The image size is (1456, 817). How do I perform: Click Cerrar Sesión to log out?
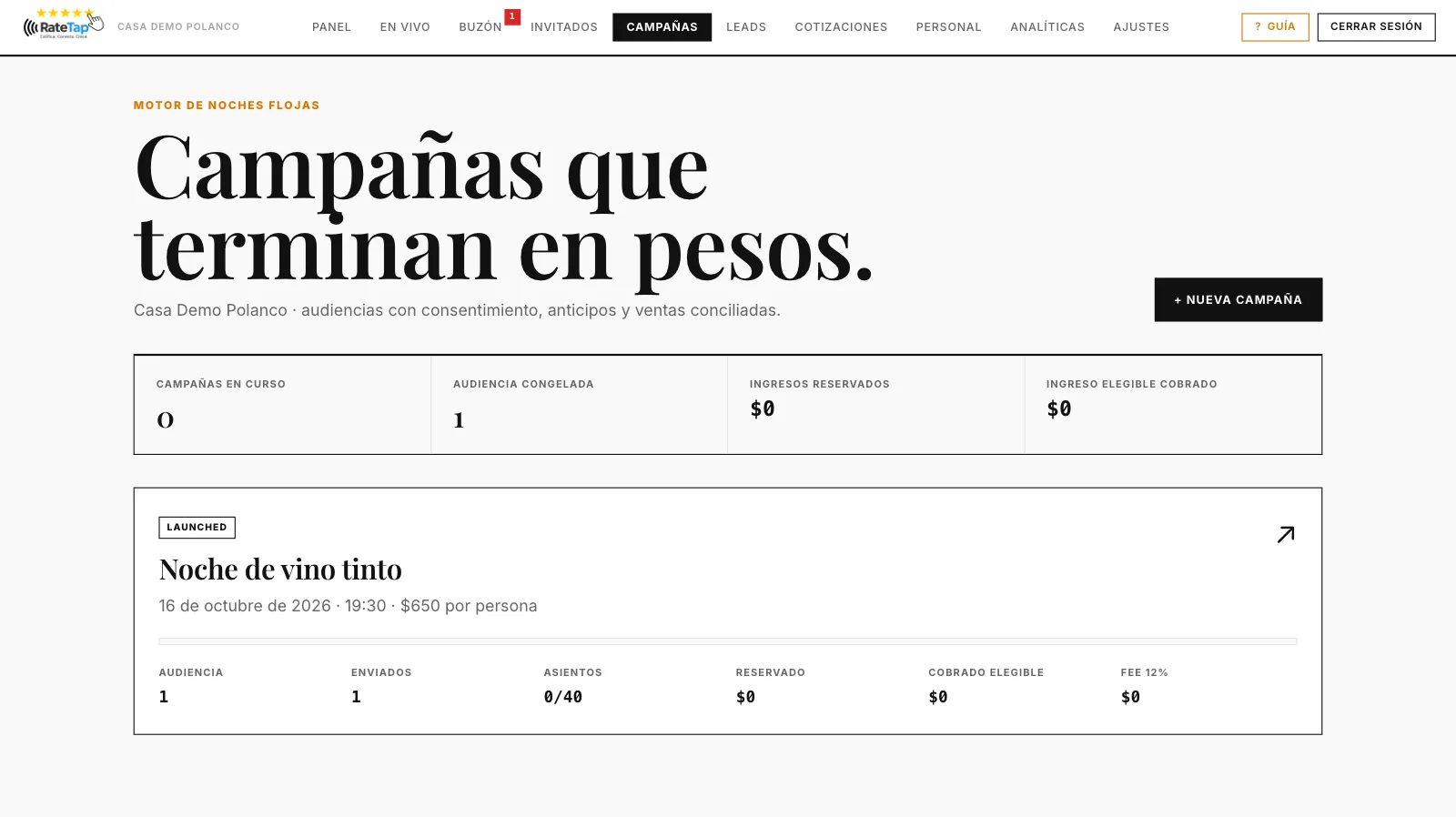pyautogui.click(x=1376, y=27)
